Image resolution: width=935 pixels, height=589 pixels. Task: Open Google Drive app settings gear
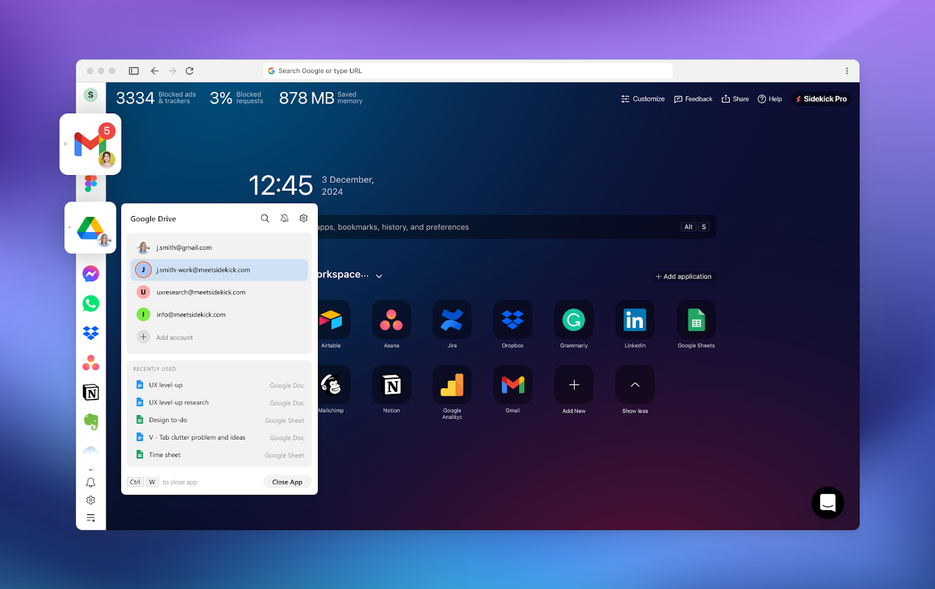click(x=304, y=218)
